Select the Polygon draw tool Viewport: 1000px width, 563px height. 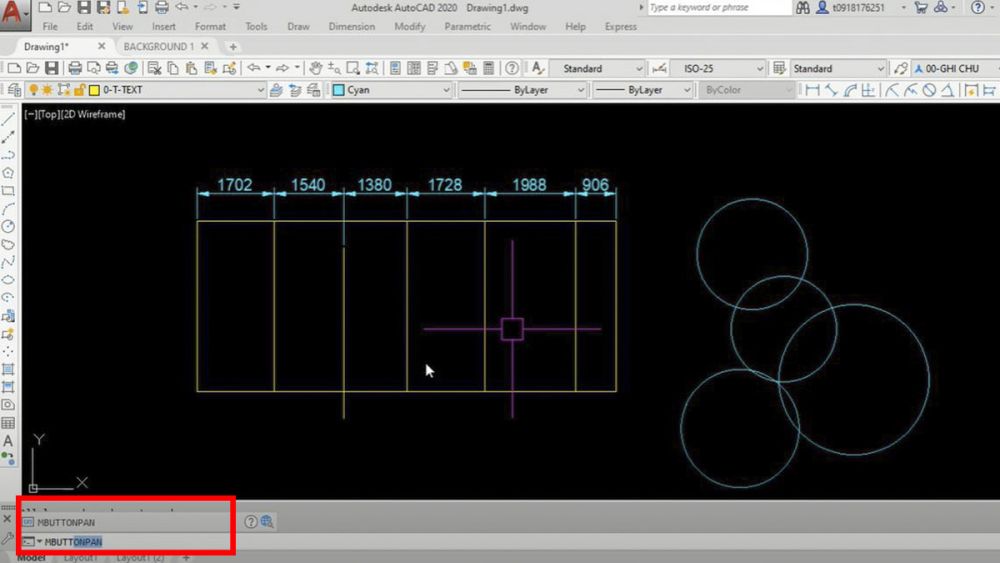pos(8,173)
